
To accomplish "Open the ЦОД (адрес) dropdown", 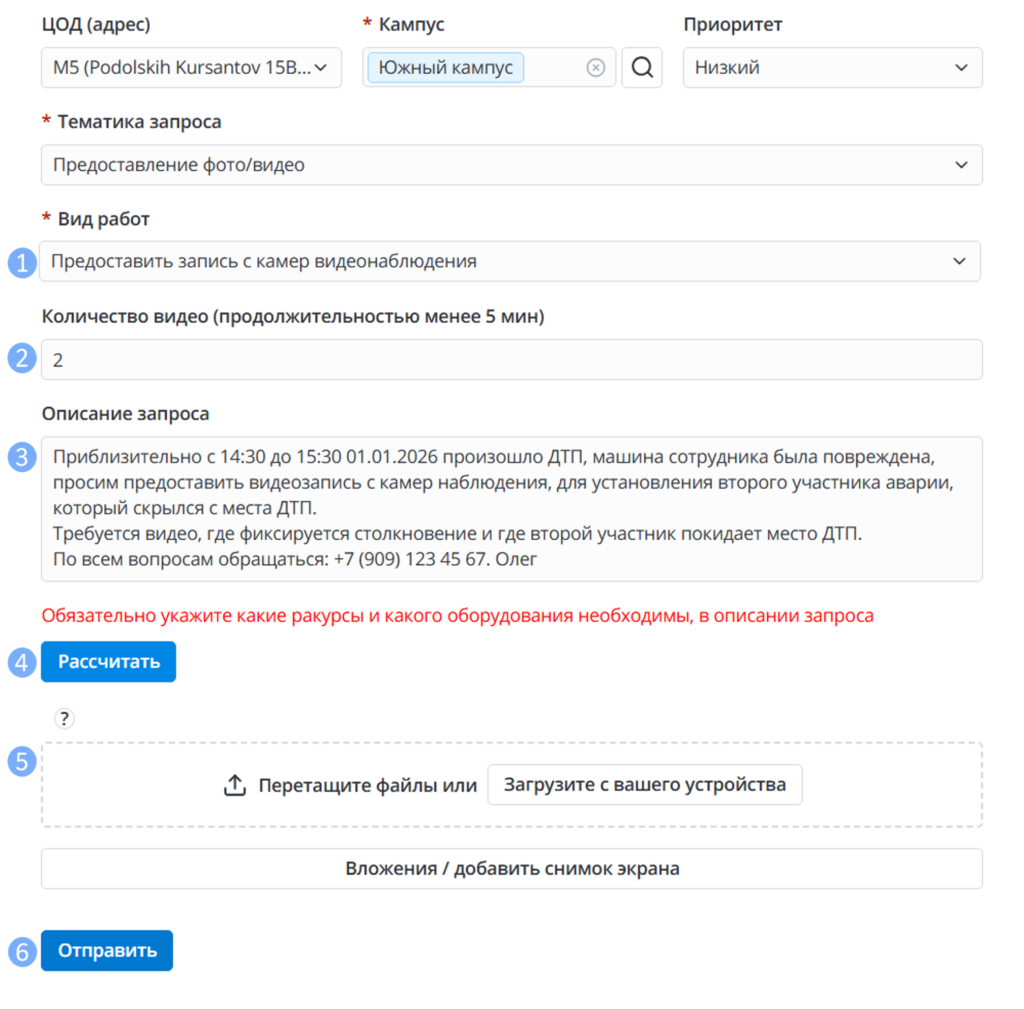I will [191, 67].
